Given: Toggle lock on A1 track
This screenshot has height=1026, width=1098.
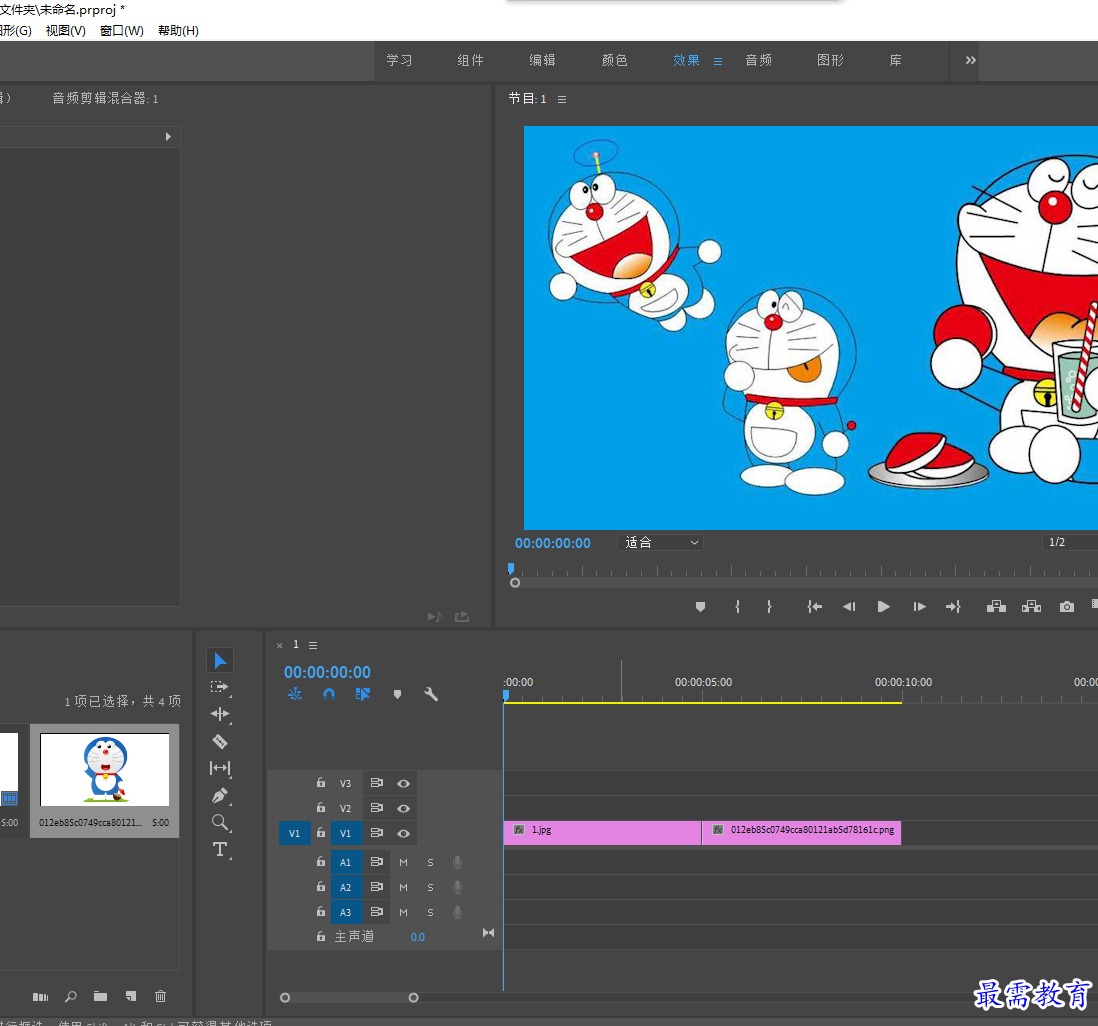Looking at the screenshot, I should (x=321, y=862).
